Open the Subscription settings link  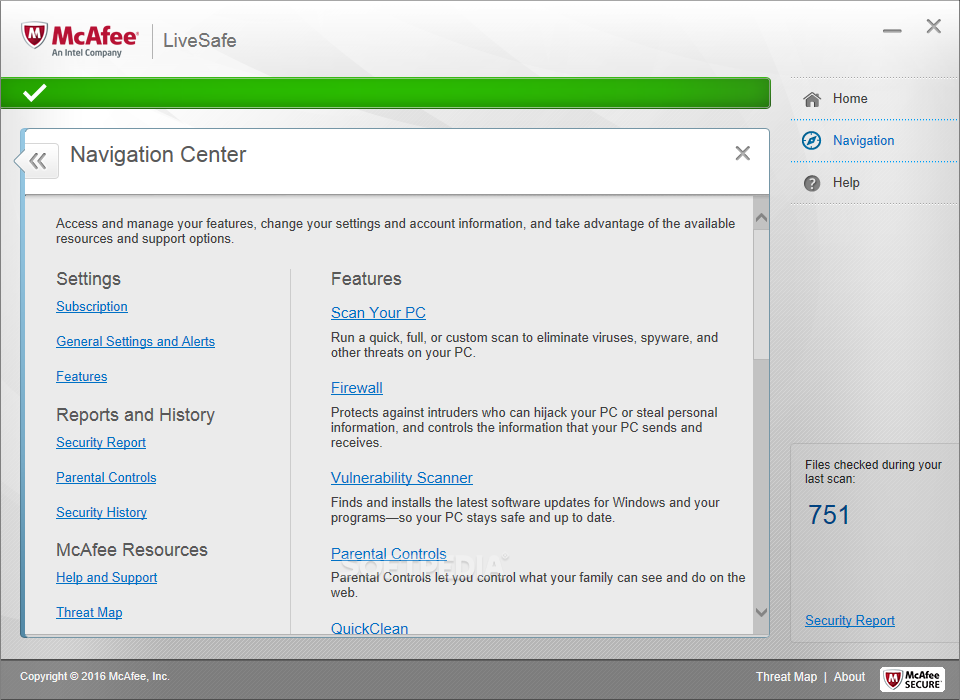[92, 306]
